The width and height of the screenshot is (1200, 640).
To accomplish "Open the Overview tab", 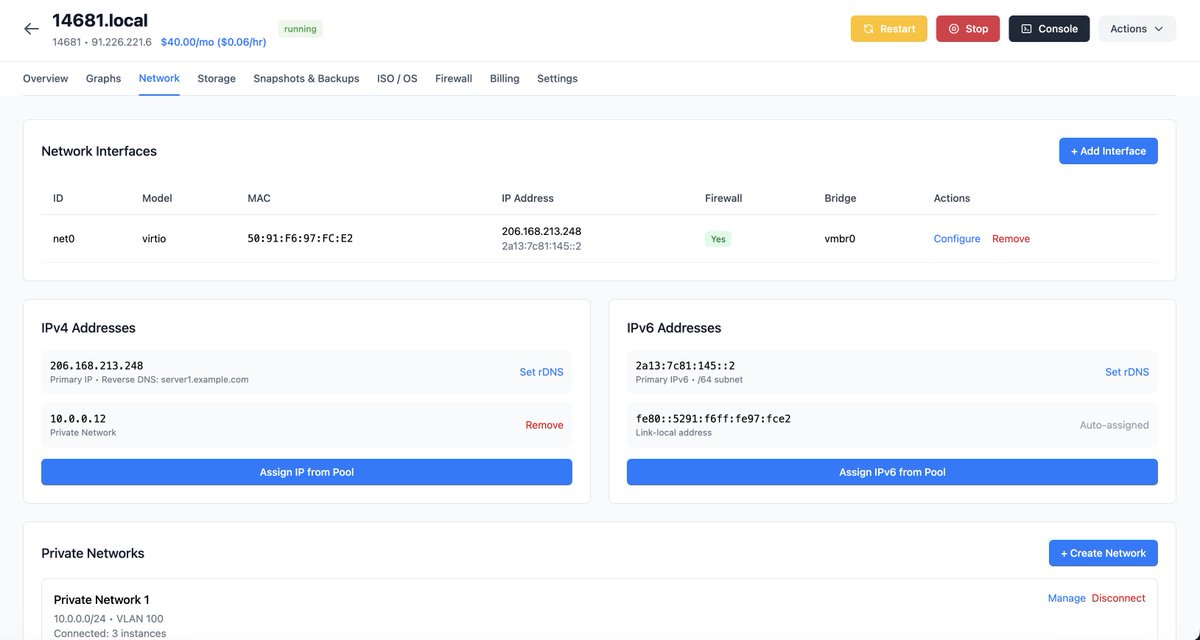I will (x=46, y=78).
